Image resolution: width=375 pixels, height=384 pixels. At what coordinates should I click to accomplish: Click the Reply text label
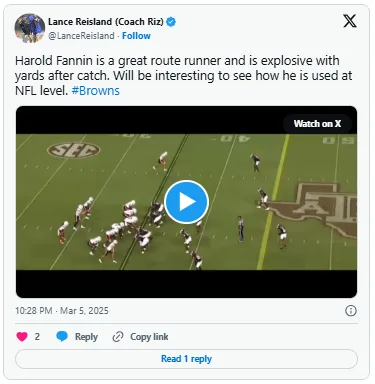pyautogui.click(x=86, y=337)
